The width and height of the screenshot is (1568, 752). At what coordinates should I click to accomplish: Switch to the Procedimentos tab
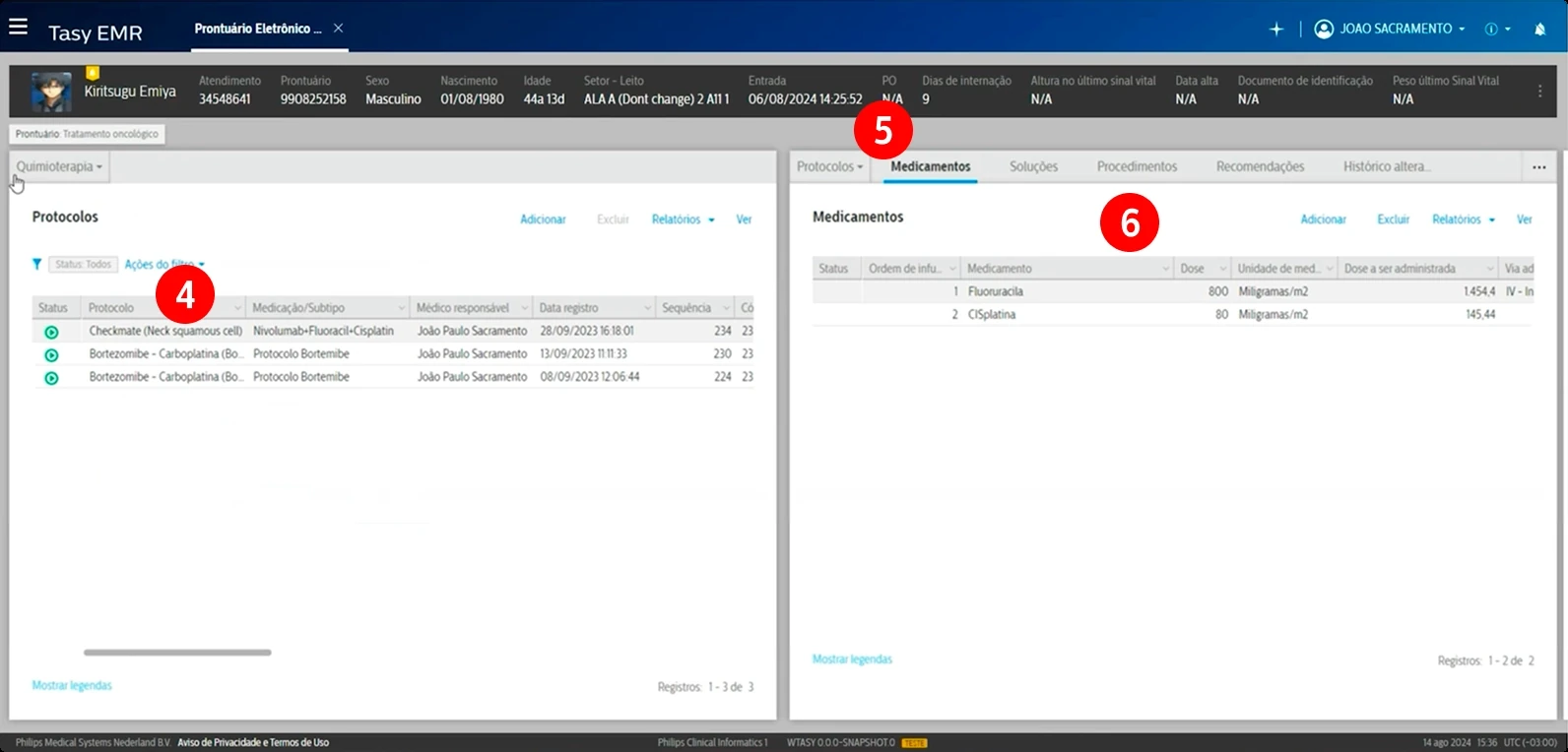tap(1137, 166)
